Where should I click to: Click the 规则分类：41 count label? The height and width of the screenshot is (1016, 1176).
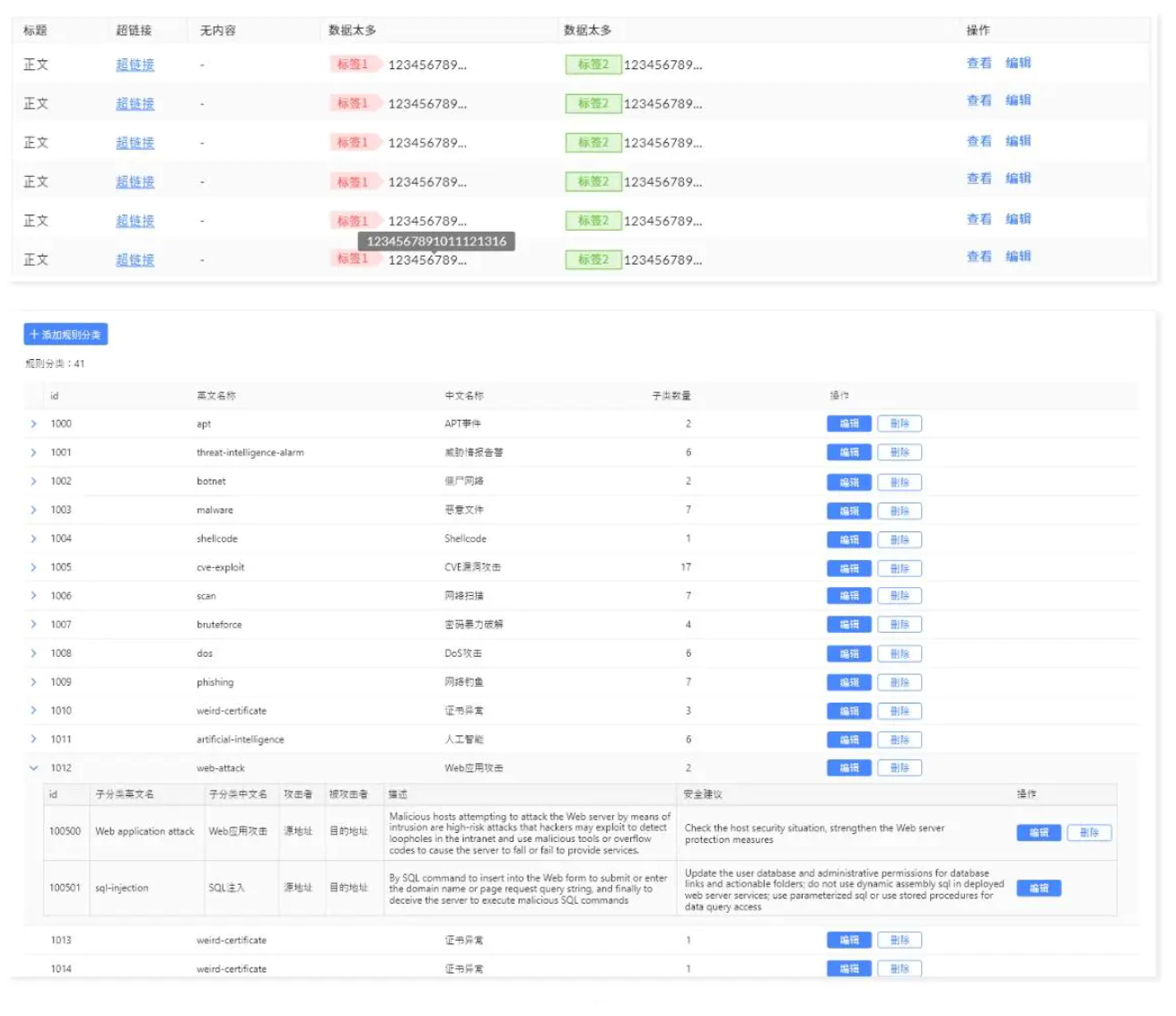55,363
